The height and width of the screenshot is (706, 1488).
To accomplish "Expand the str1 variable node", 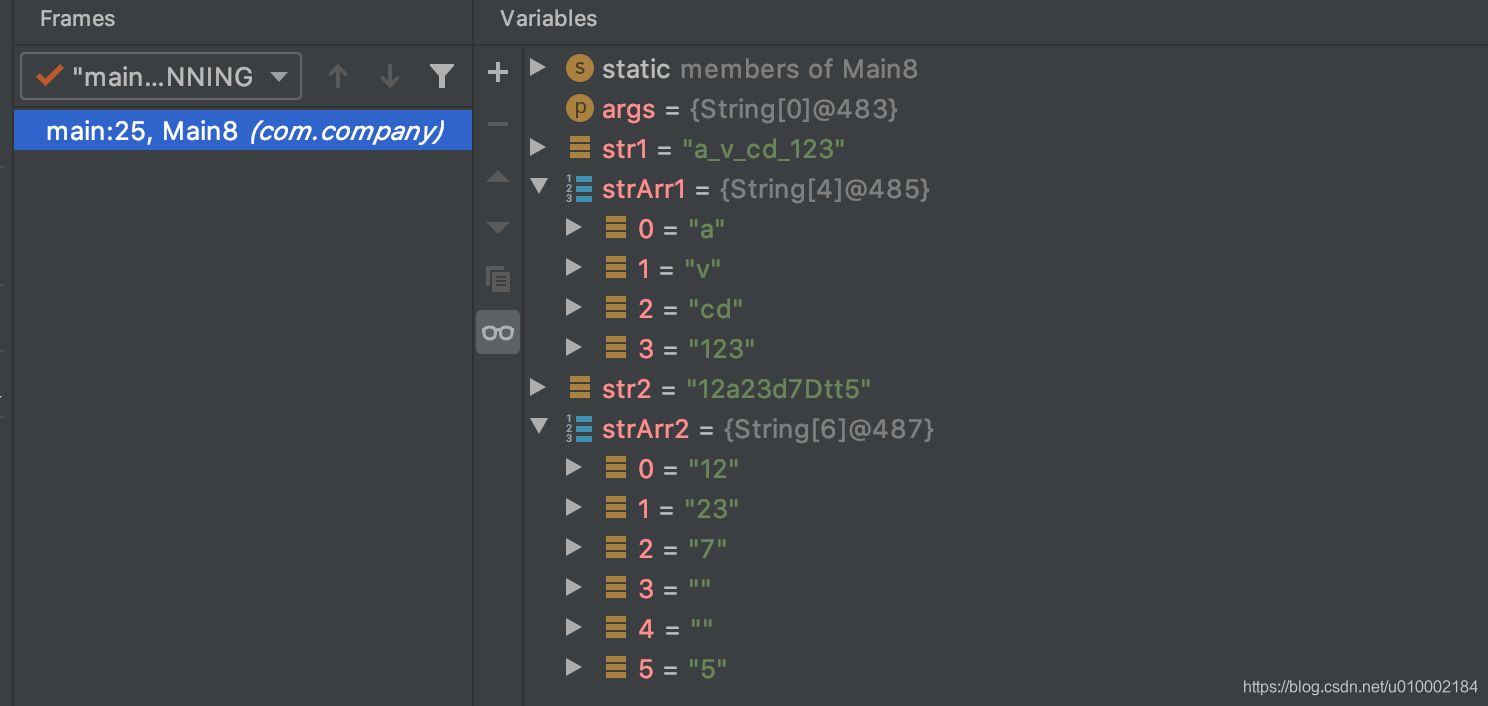I will pos(538,148).
